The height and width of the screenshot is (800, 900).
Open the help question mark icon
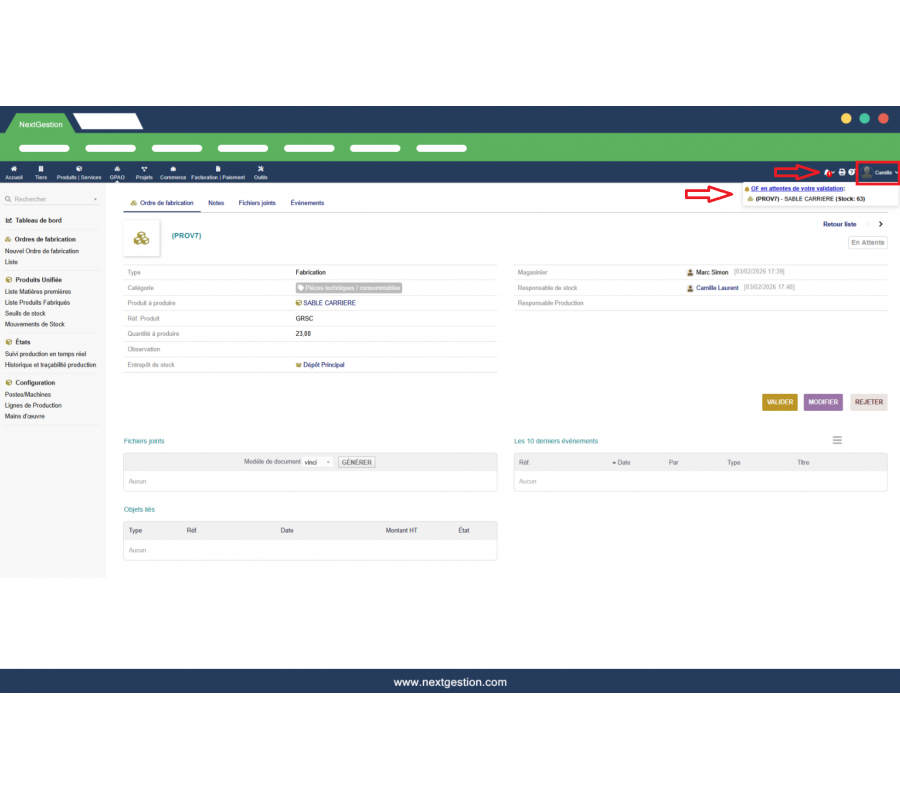coord(852,173)
